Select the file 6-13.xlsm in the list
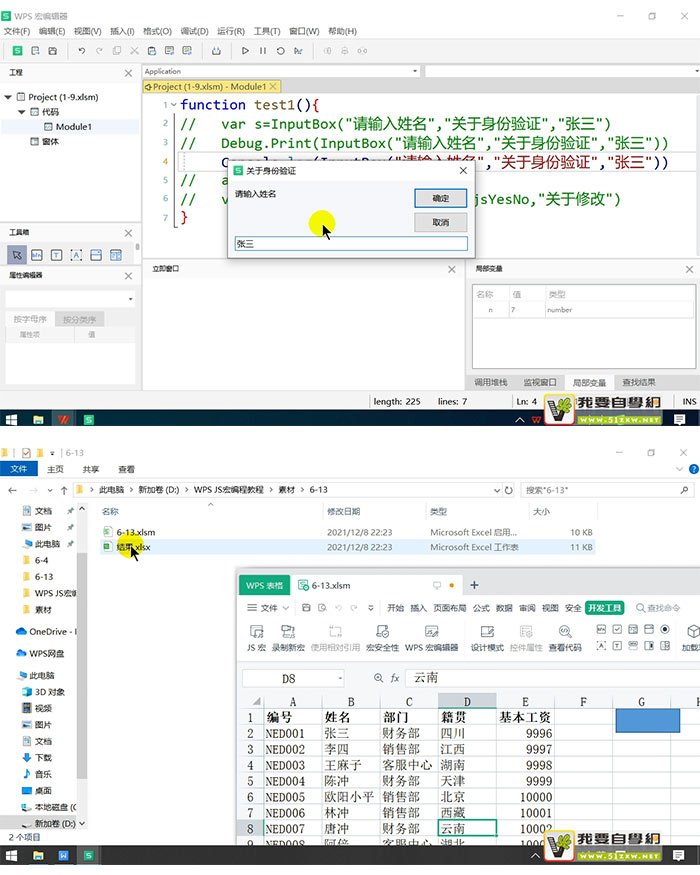 pyautogui.click(x=136, y=532)
